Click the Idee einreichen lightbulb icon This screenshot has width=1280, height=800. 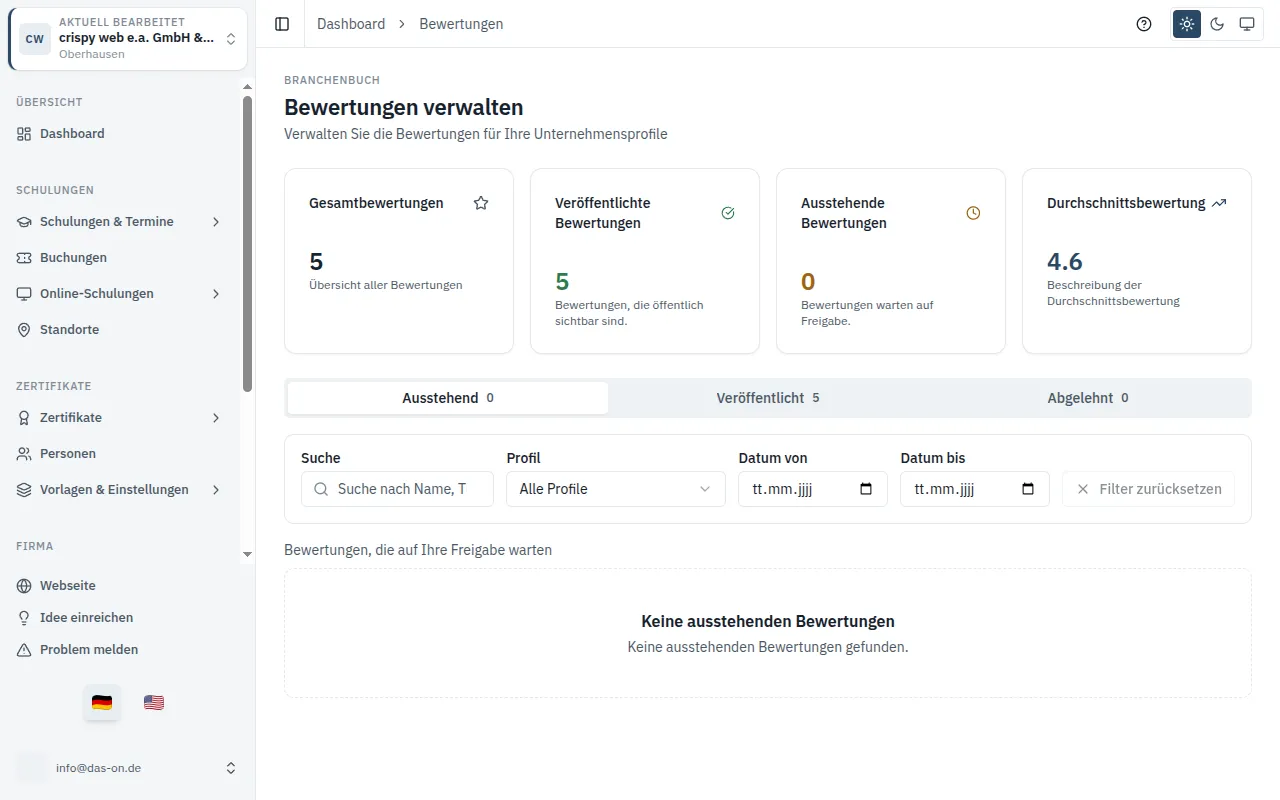(24, 618)
